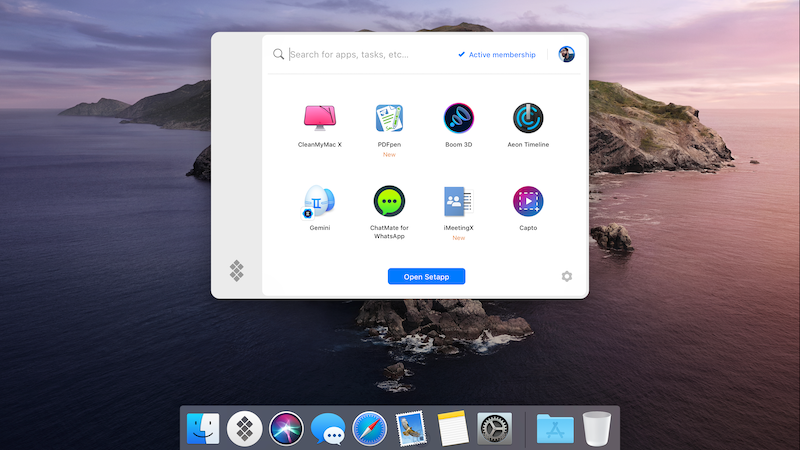Open Notes from the Dock
This screenshot has height=450, width=800.
tap(453, 429)
